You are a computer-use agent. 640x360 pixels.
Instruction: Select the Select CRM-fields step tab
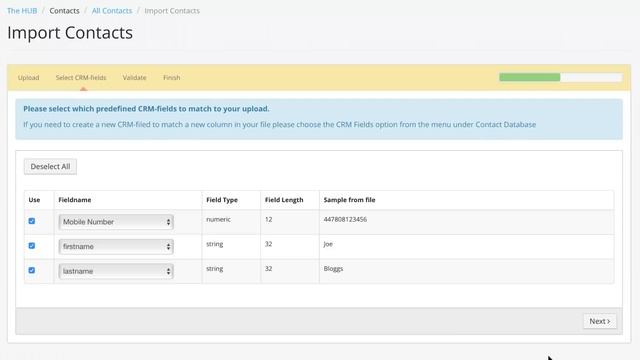click(x=81, y=78)
